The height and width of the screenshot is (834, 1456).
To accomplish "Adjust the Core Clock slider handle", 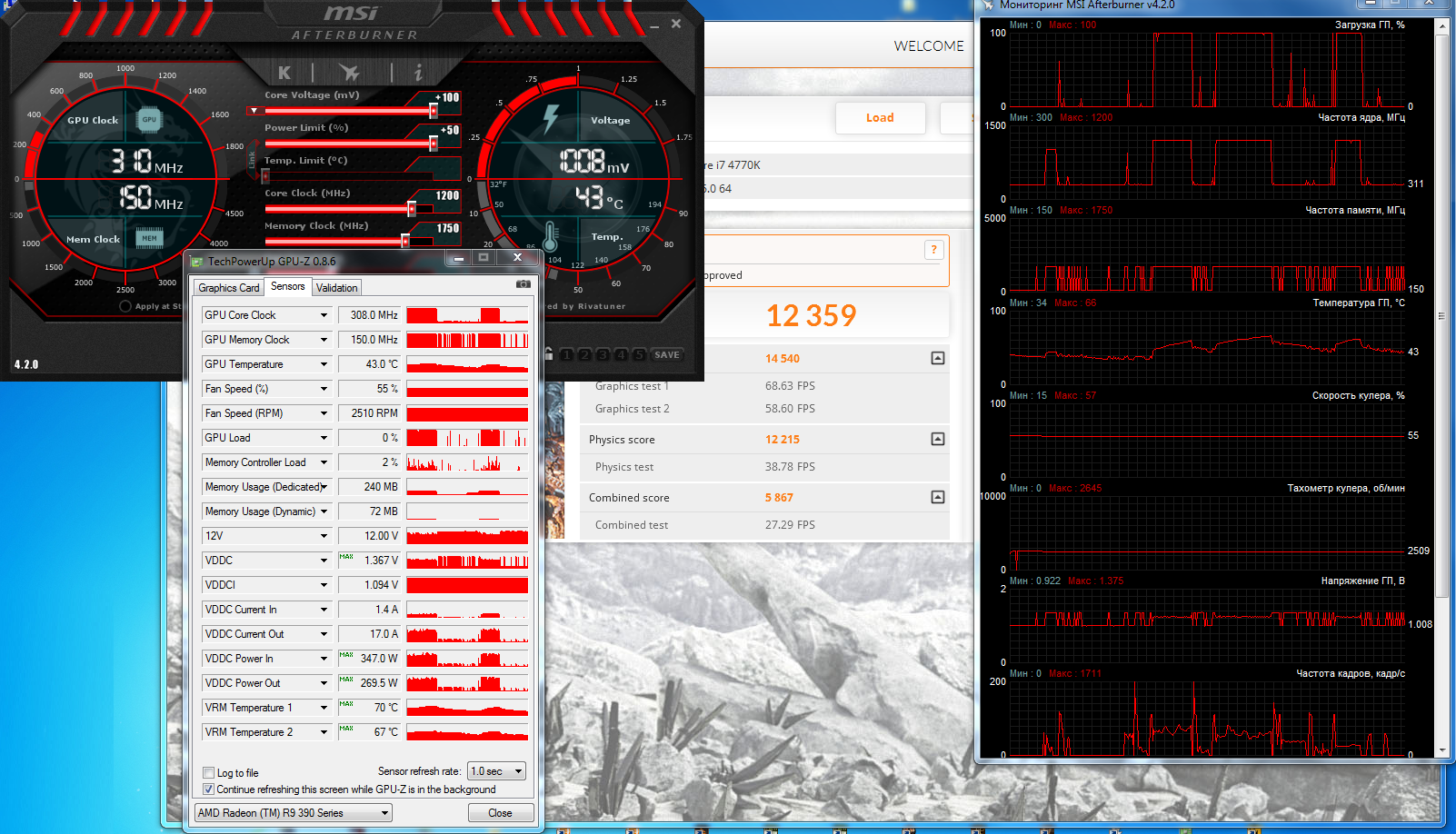I will 412,209.
